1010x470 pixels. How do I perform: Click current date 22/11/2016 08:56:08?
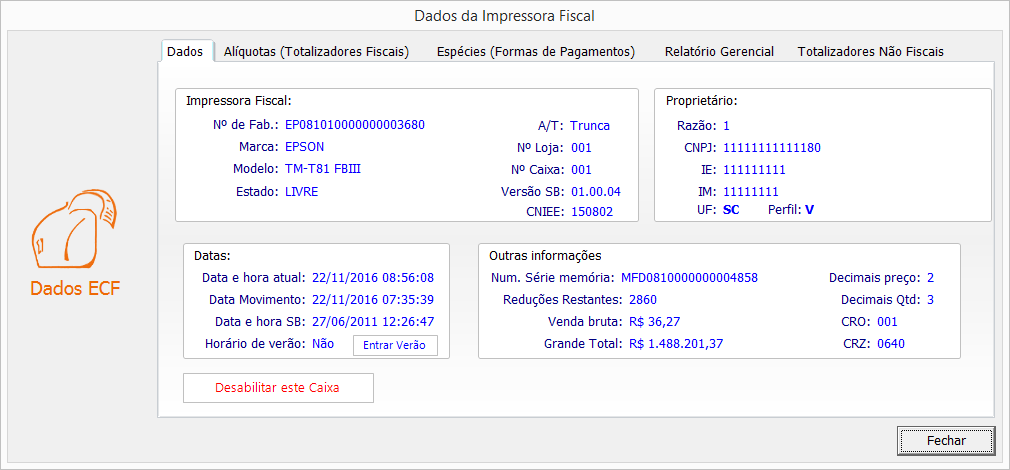click(x=373, y=278)
